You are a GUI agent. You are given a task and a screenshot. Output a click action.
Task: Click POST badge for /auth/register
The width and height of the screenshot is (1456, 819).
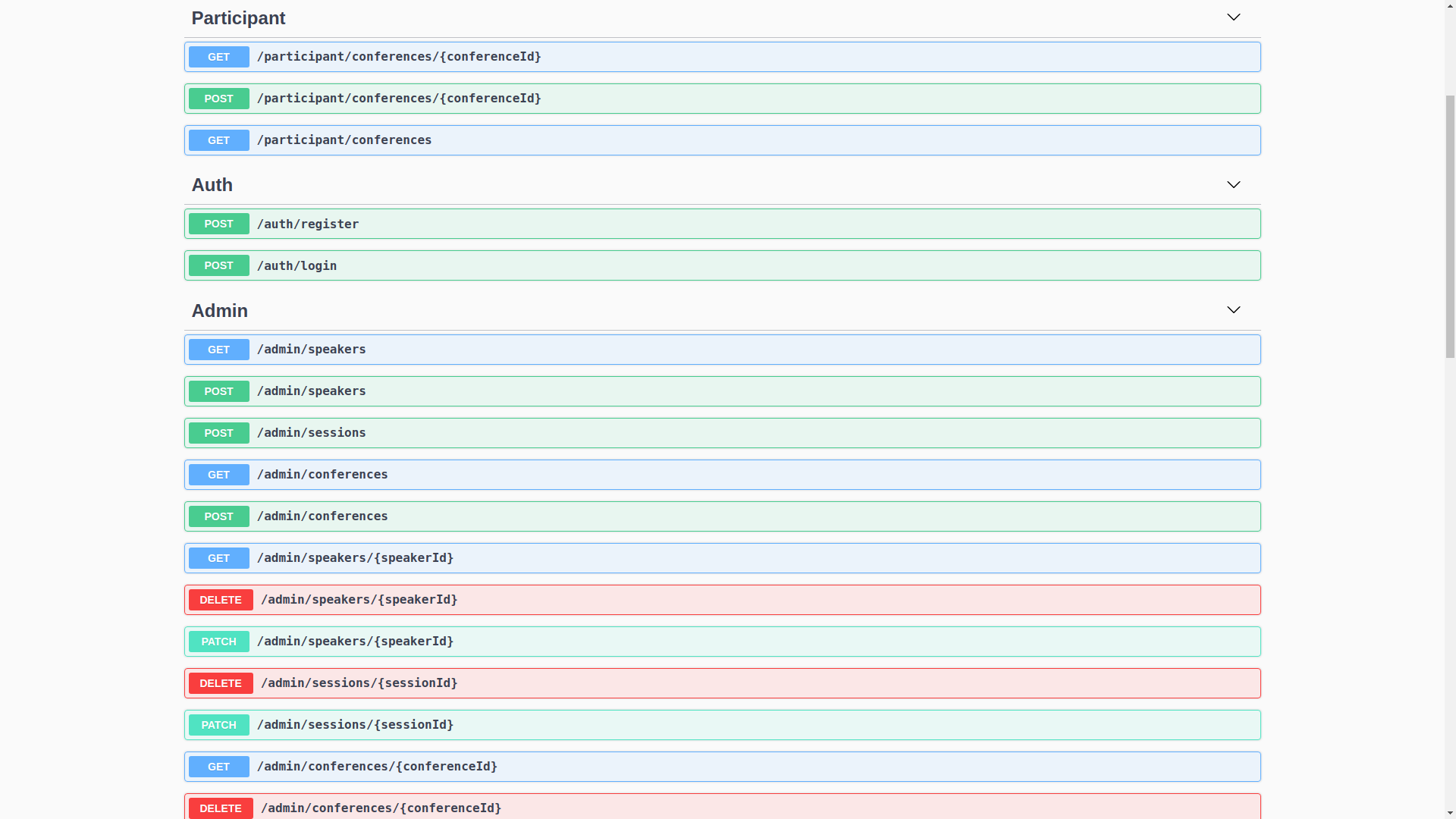pyautogui.click(x=218, y=224)
